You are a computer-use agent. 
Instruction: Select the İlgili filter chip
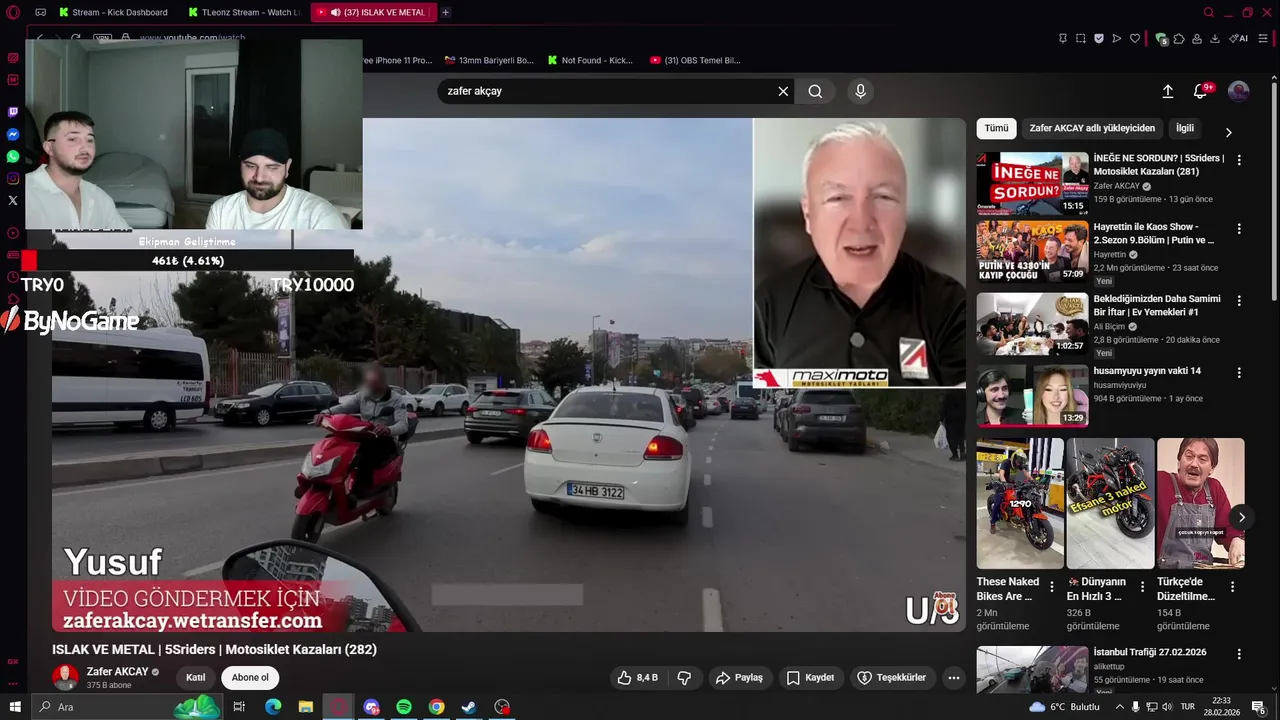pos(1185,128)
